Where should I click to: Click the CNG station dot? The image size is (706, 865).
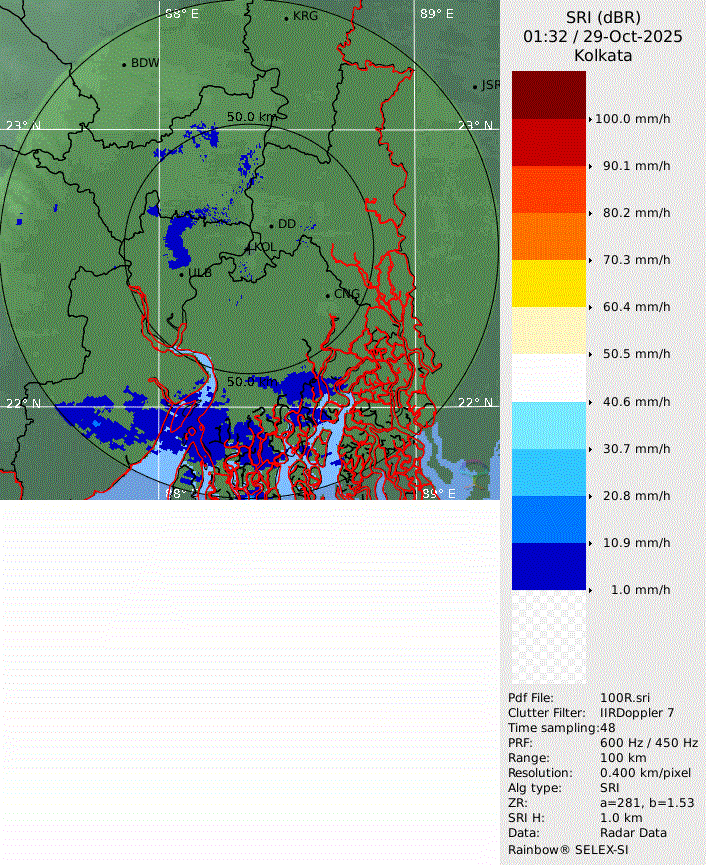tap(327, 295)
